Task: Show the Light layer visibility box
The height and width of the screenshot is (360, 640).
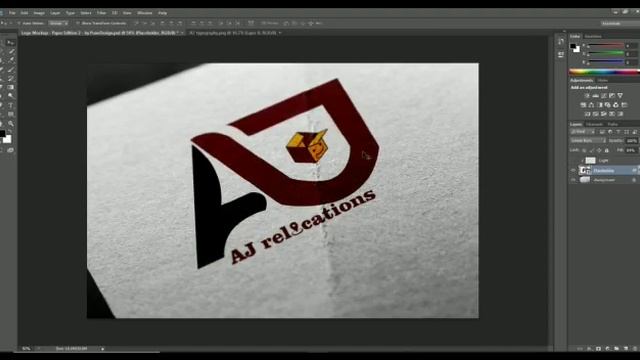Action: point(573,160)
